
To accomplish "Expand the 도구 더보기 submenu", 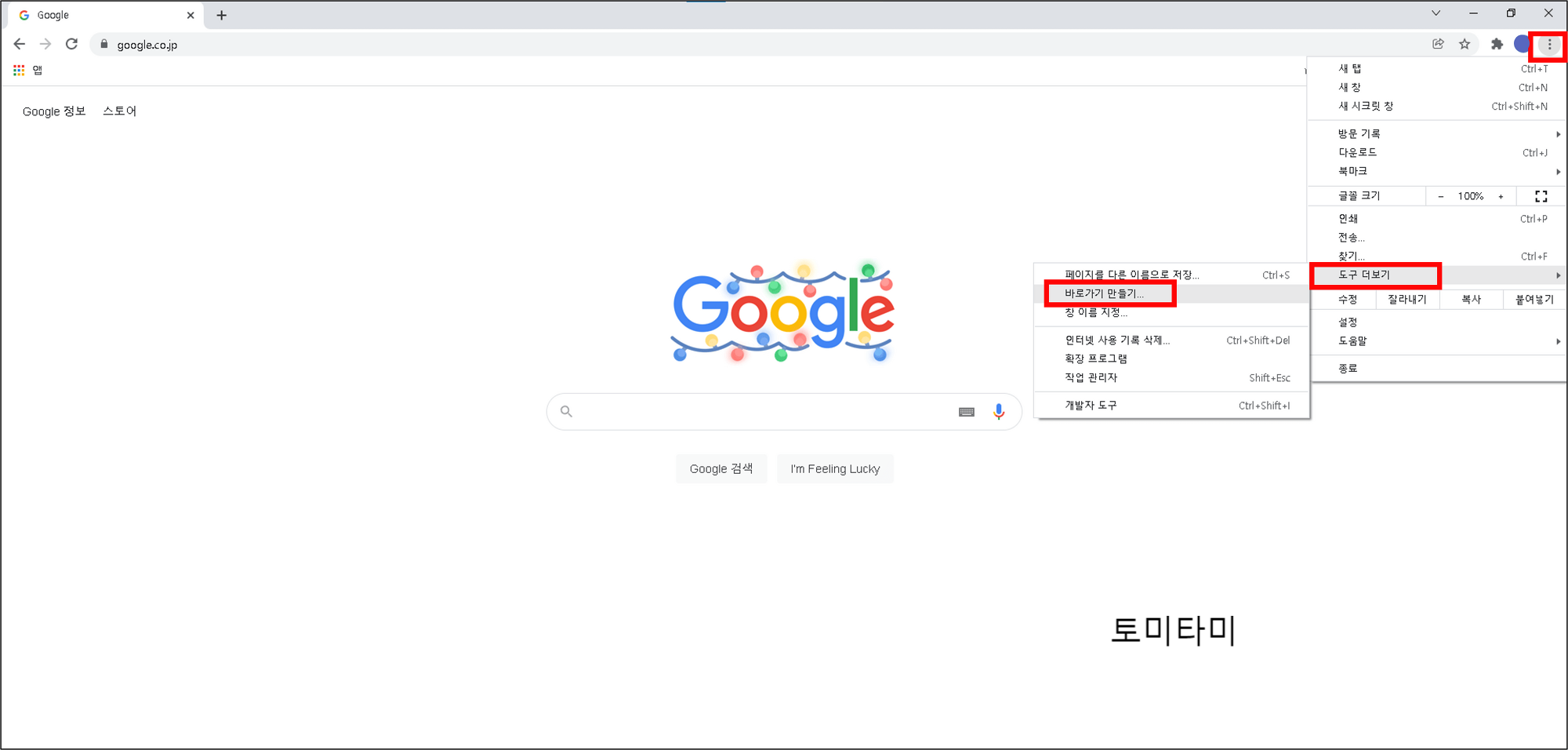I will point(1438,275).
